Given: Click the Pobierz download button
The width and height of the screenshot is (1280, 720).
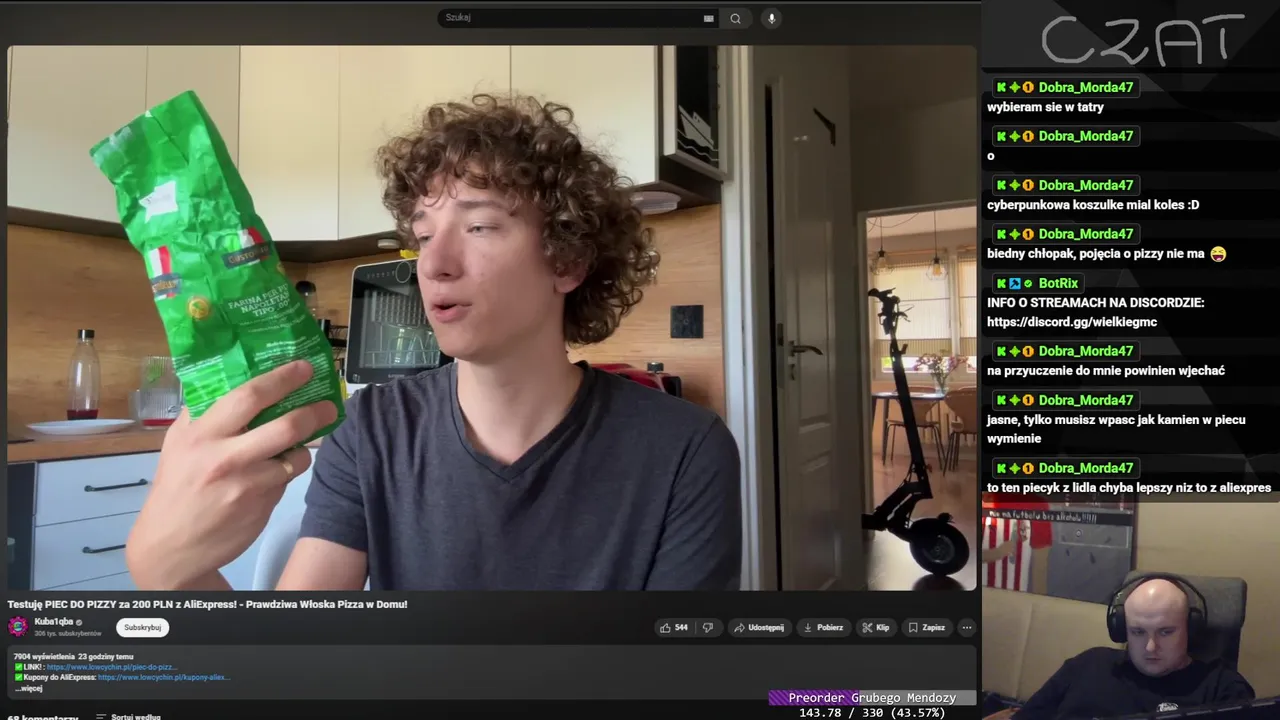Looking at the screenshot, I should click(823, 627).
